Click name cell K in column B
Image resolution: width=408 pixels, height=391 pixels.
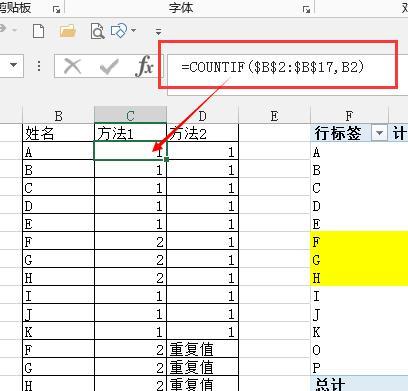(59, 331)
